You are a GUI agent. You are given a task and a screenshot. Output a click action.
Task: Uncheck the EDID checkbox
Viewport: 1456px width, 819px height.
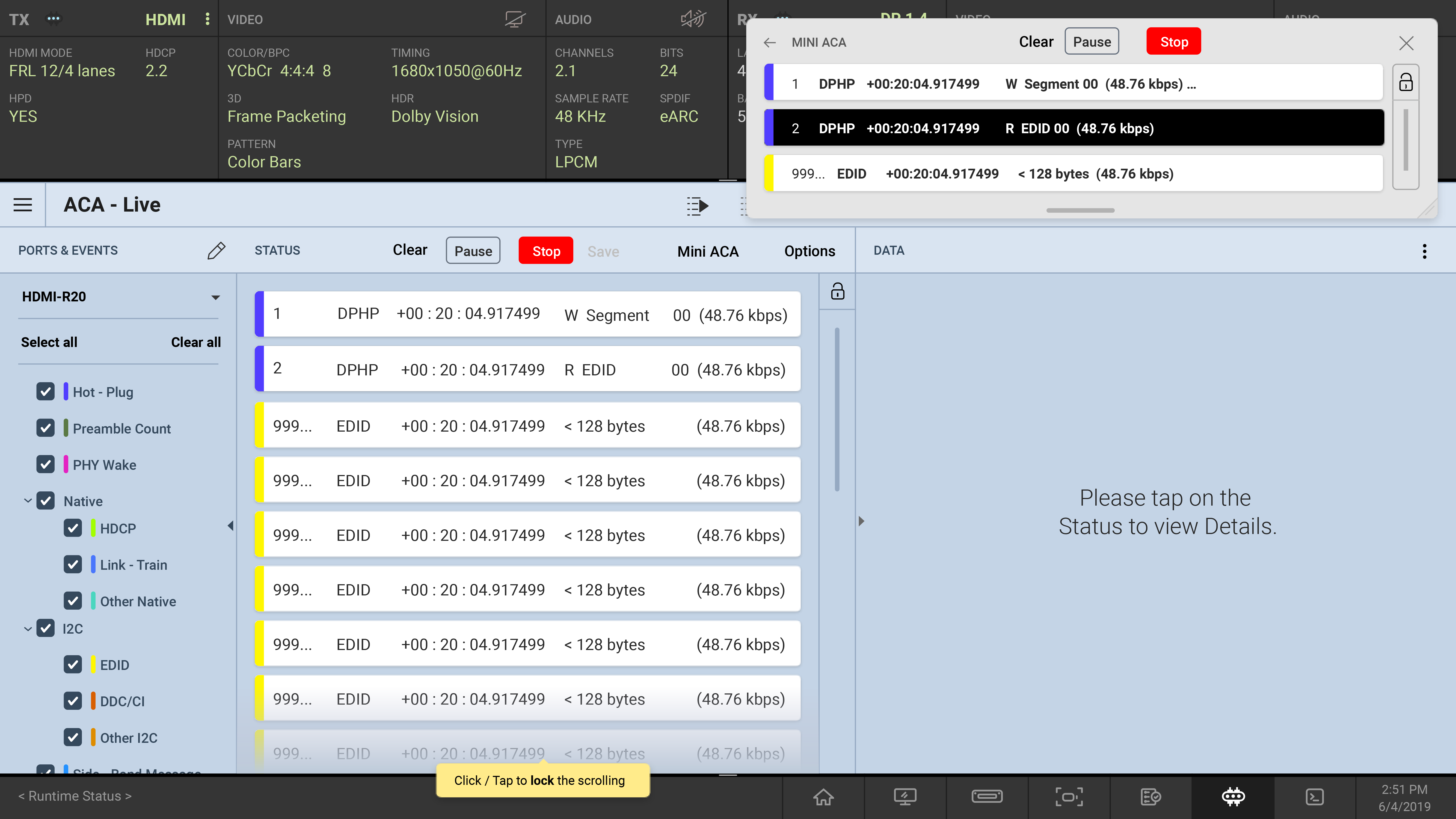click(72, 665)
